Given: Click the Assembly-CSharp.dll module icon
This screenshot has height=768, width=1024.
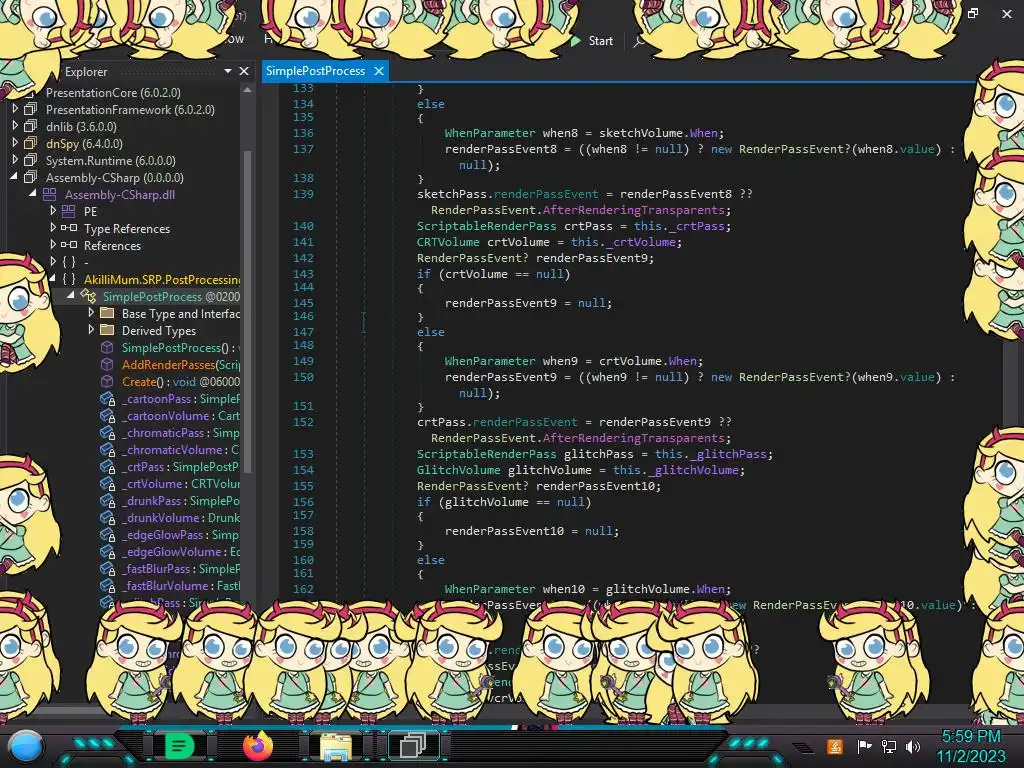Looking at the screenshot, I should click(50, 195).
